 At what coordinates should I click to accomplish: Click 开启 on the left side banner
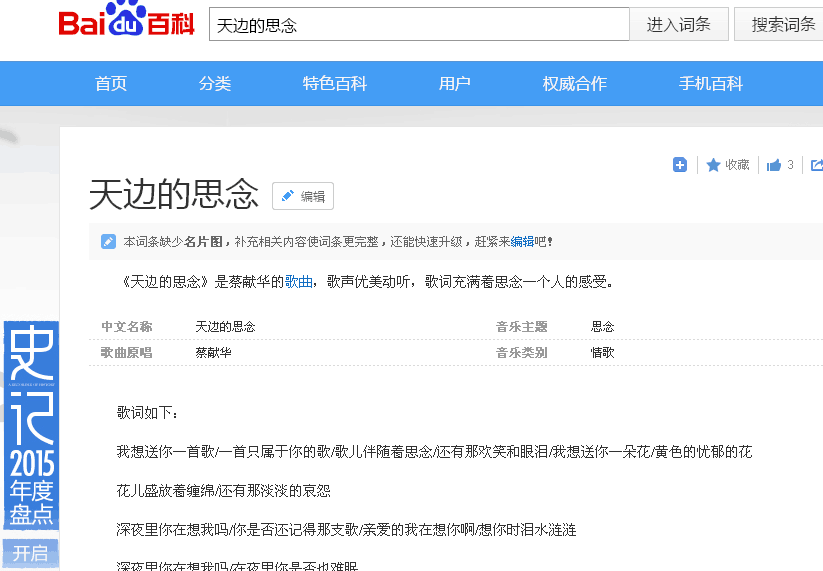pyautogui.click(x=31, y=553)
